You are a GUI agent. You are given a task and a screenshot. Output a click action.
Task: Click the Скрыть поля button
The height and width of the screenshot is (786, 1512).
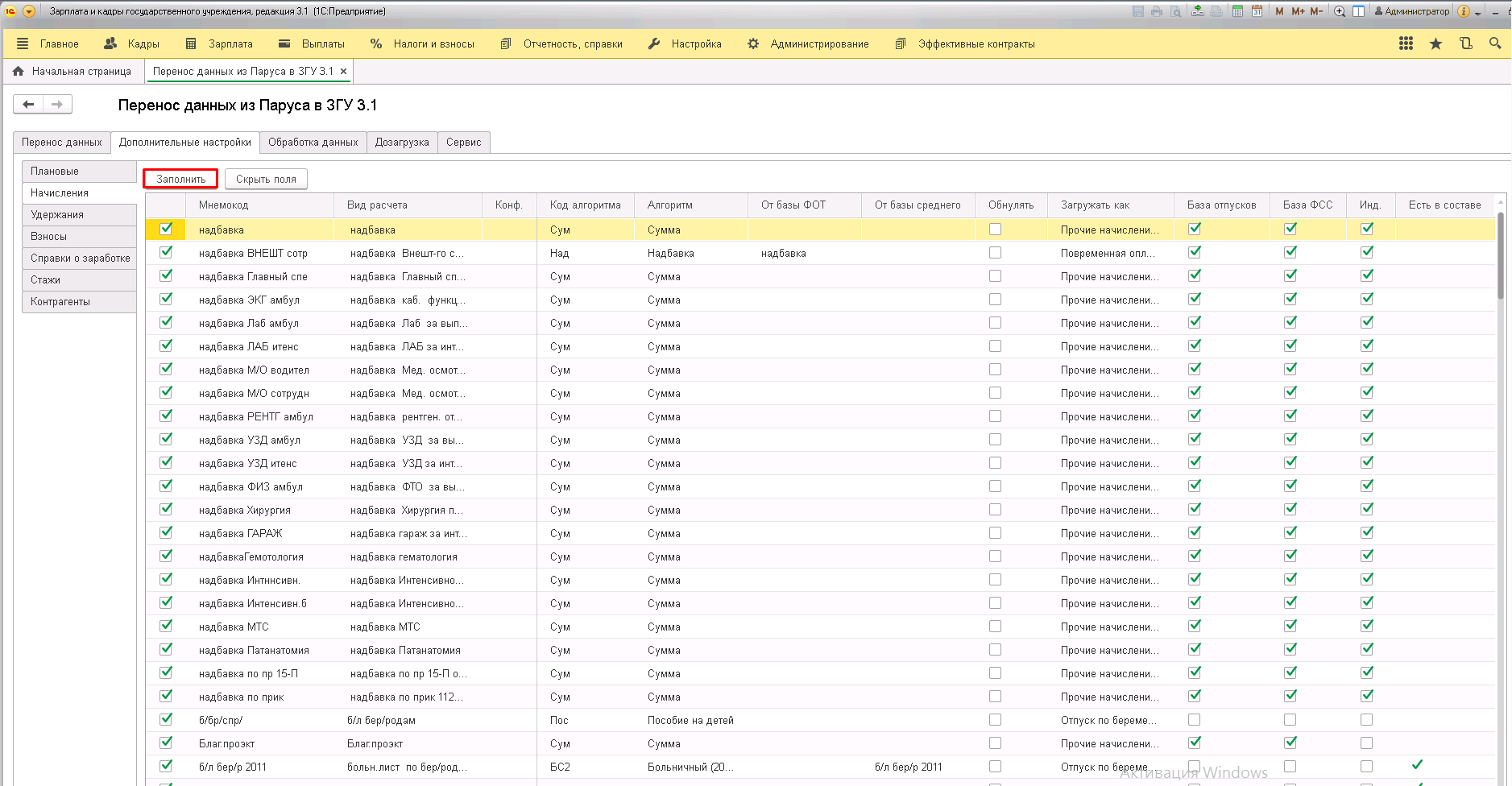coord(266,180)
